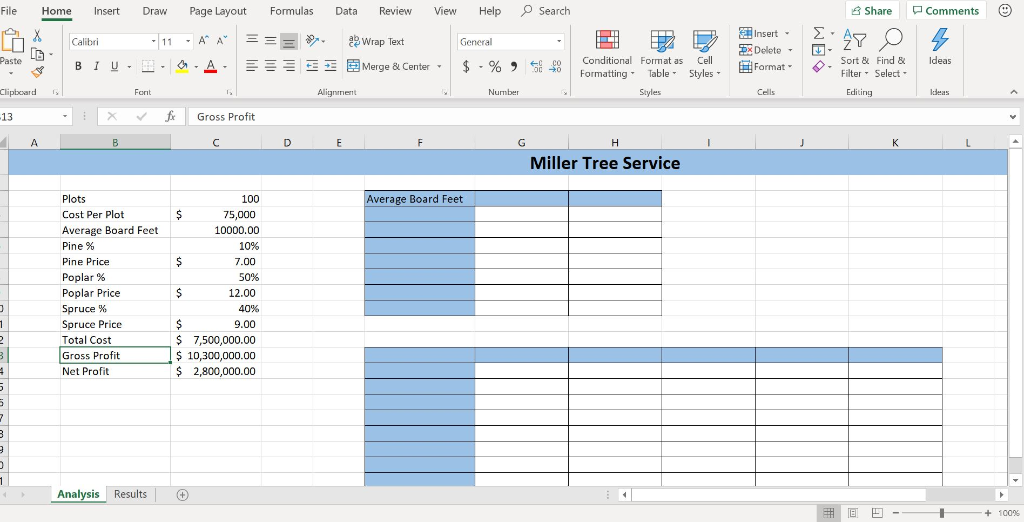
Task: Click the Copy icon
Action: (x=37, y=54)
